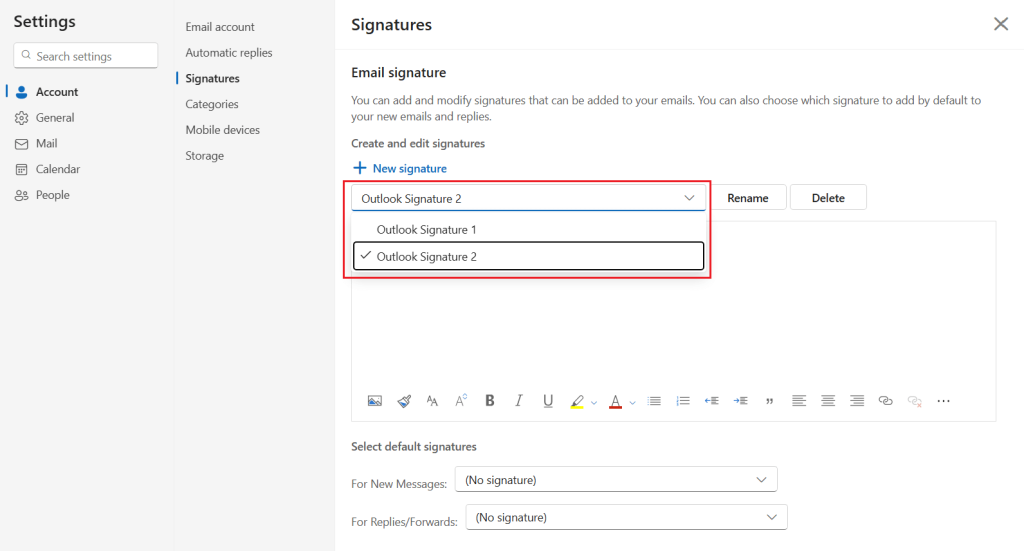Create a New signature
The image size is (1024, 551).
point(400,169)
